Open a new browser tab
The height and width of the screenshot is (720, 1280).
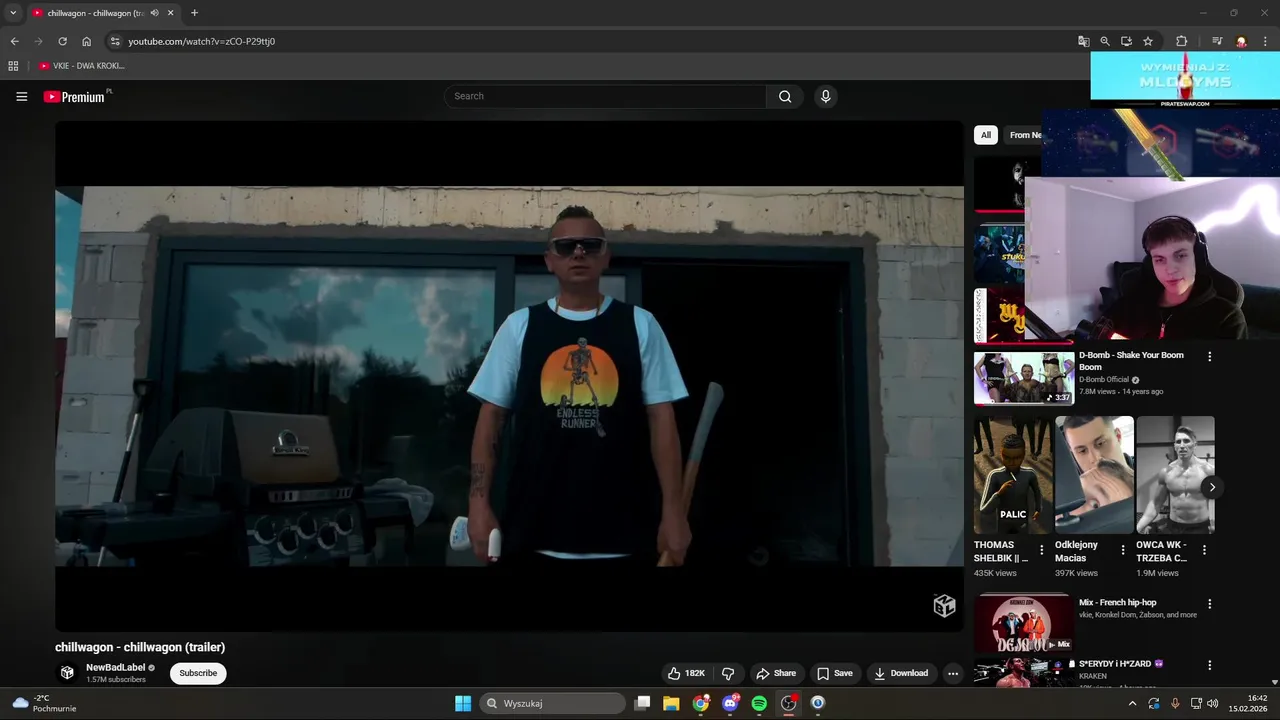(194, 13)
